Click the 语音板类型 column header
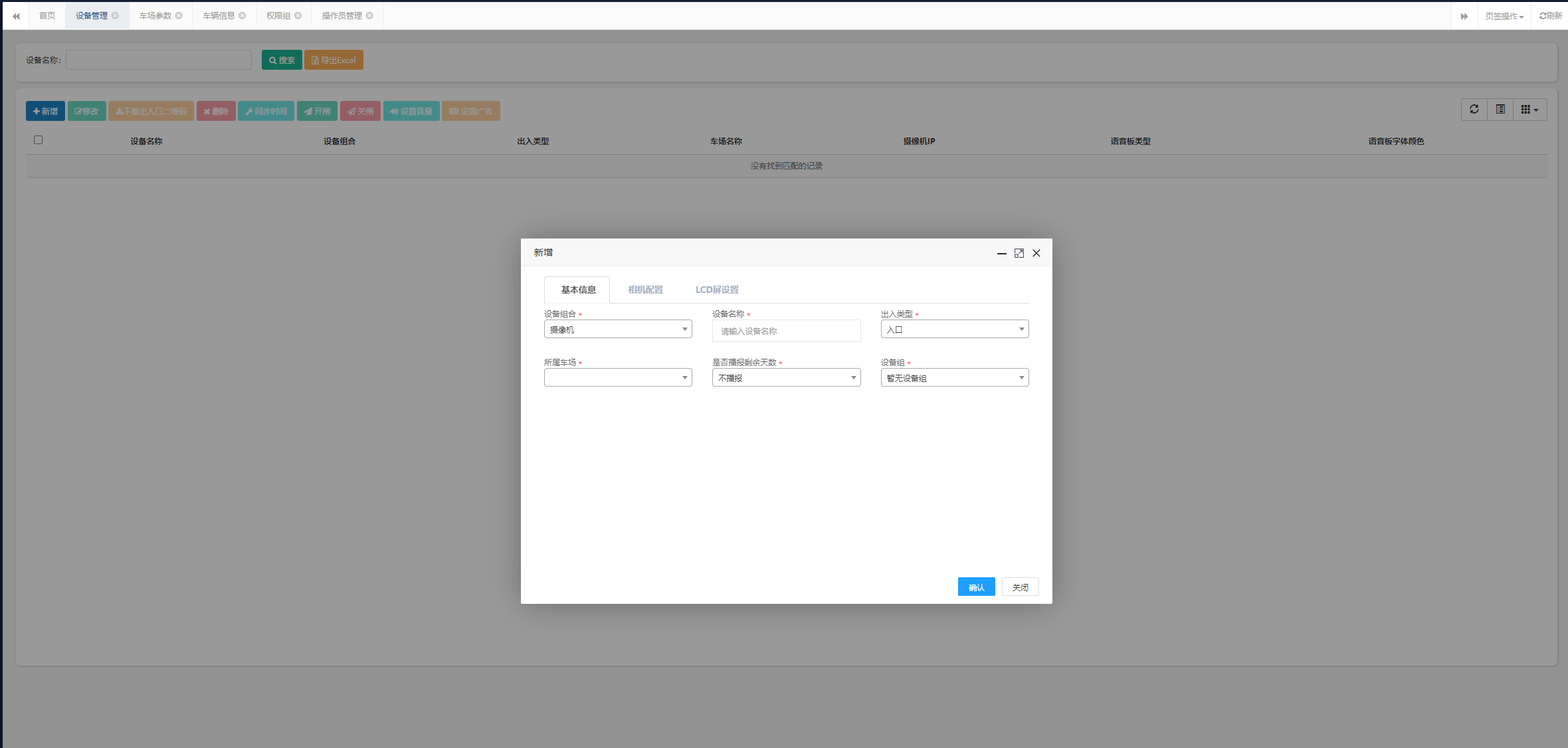This screenshot has width=1568, height=748. tap(1131, 141)
